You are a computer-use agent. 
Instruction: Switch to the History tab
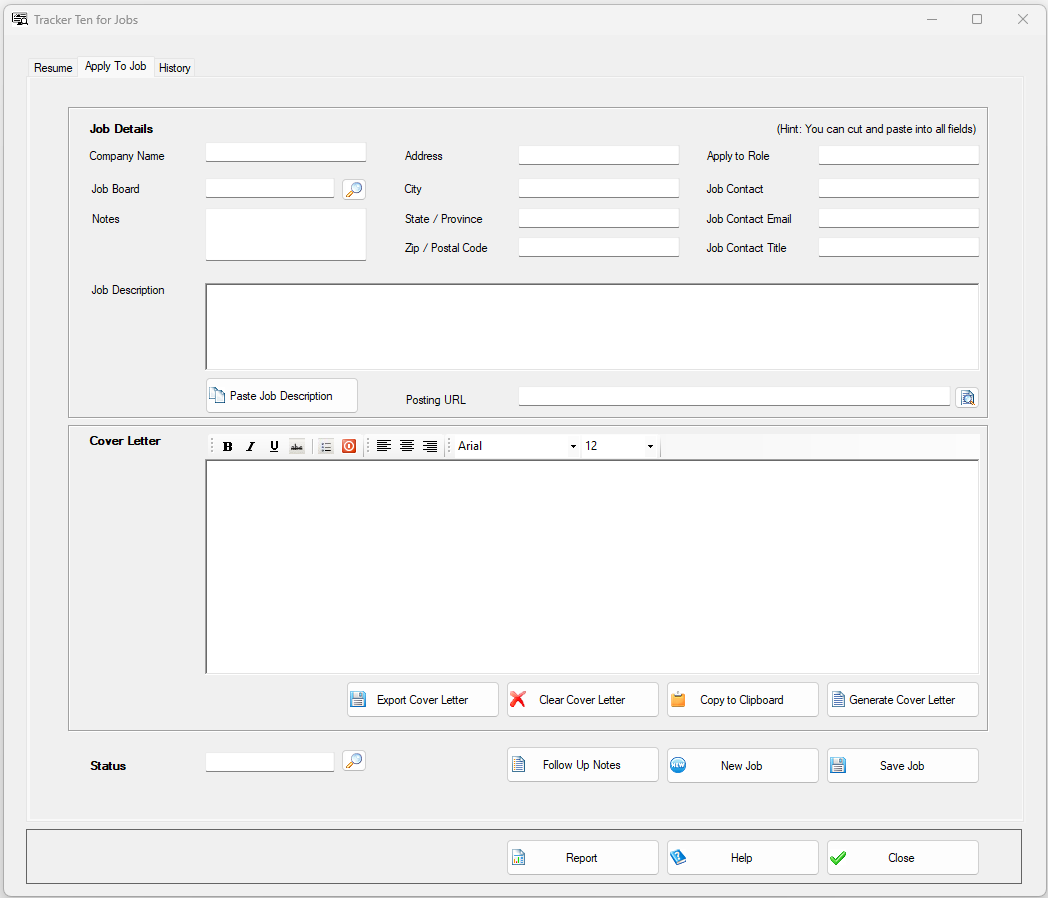174,67
